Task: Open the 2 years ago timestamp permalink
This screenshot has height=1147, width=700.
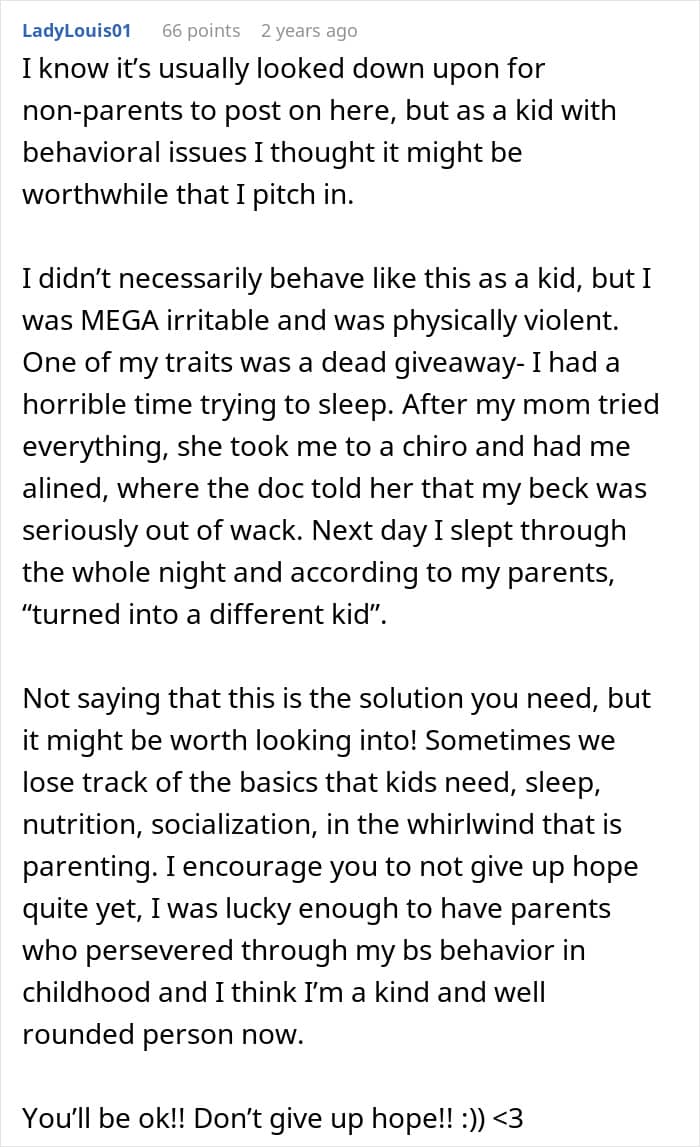Action: coord(309,31)
